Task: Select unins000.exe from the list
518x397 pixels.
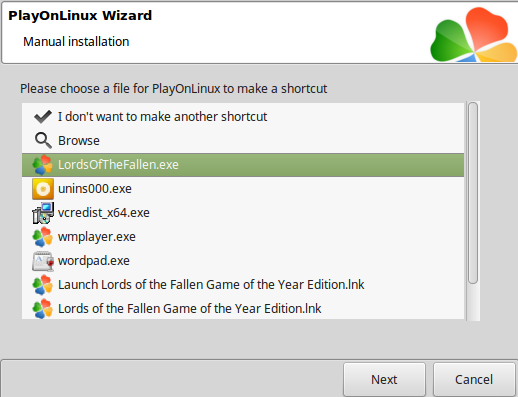Action: click(243, 189)
